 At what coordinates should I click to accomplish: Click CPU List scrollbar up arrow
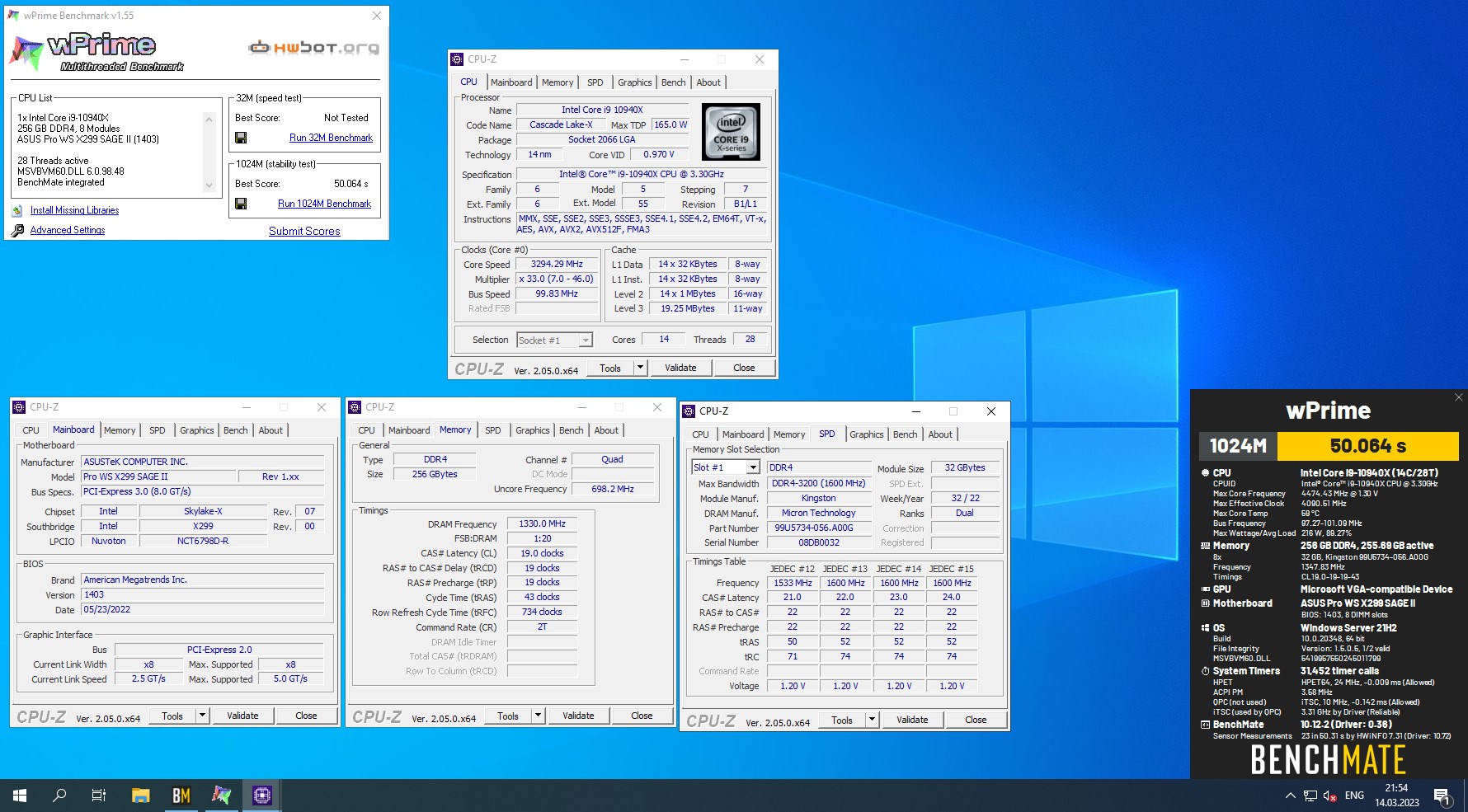(209, 120)
